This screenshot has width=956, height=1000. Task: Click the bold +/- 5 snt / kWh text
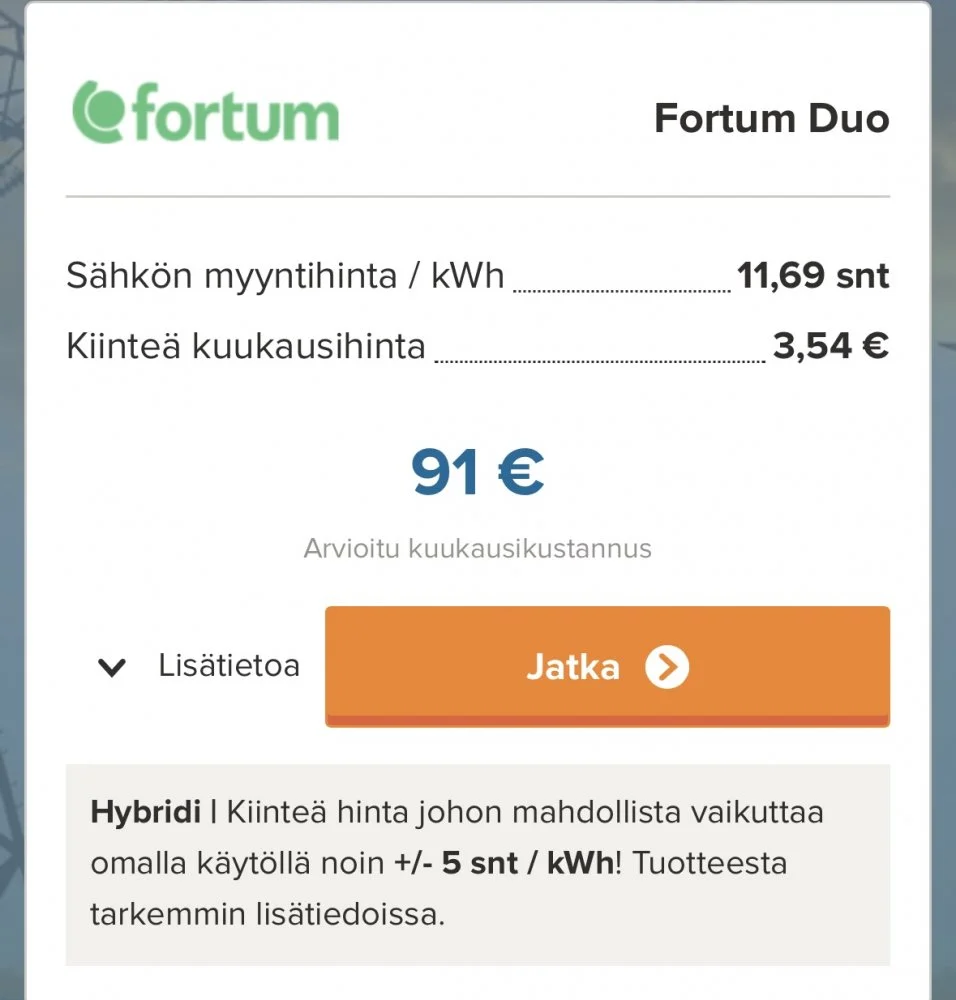(504, 863)
